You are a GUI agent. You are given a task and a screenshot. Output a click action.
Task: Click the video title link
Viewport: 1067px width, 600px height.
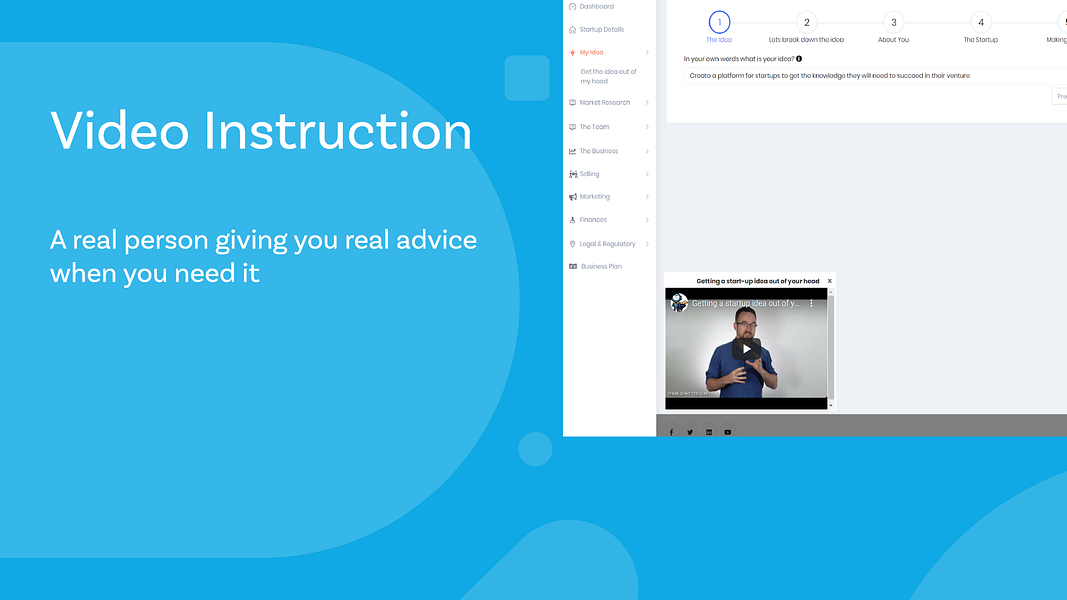tap(746, 303)
